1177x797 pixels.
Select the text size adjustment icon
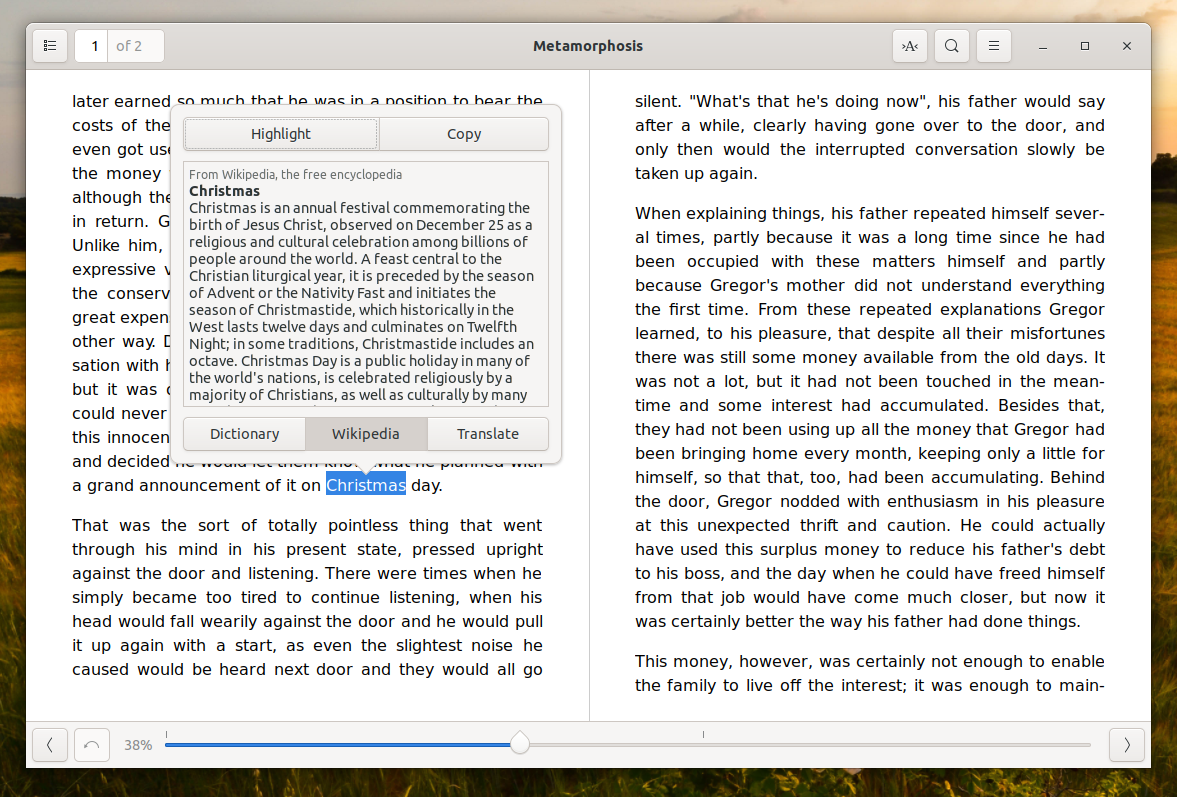(909, 45)
